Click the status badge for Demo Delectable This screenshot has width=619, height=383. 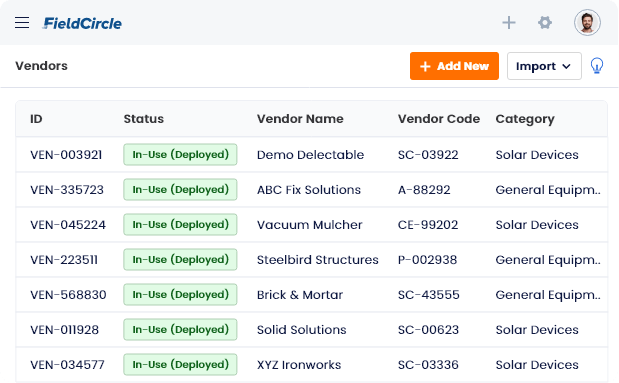[x=180, y=154]
